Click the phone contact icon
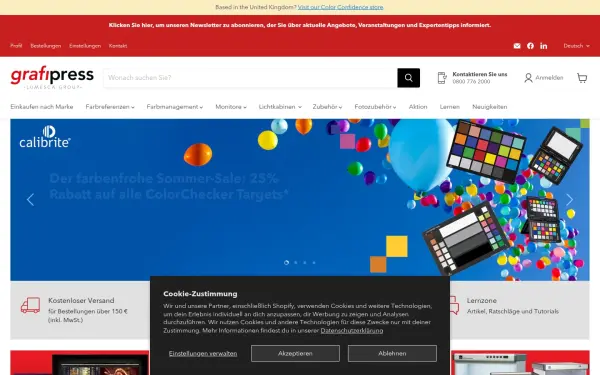Screen dimensions: 600x375 coord(442,78)
